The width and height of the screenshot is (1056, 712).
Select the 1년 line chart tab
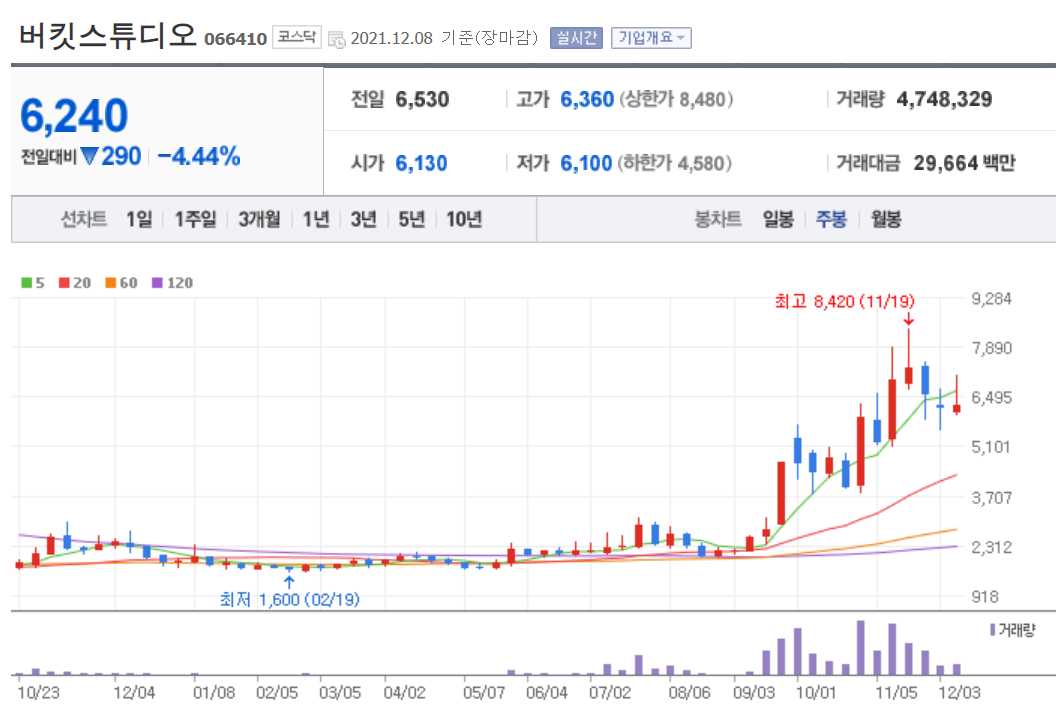pyautogui.click(x=316, y=219)
